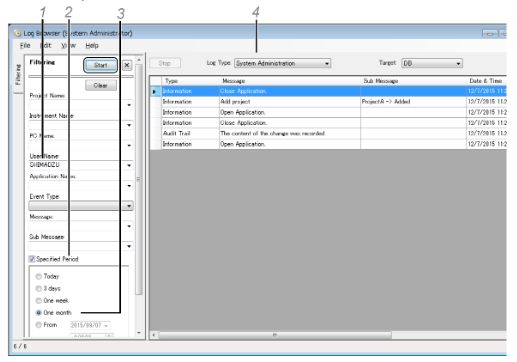Open the From date picker dropdown
Viewport: 517px width, 362px height.
(106, 325)
